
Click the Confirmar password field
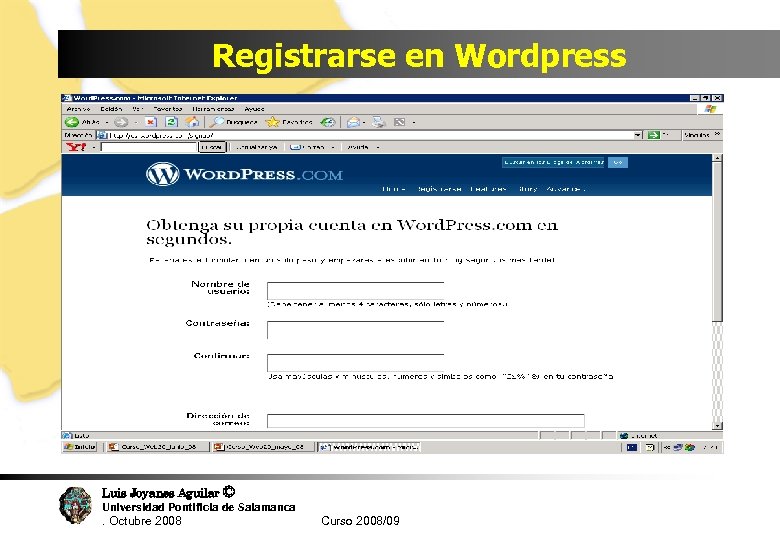(x=355, y=362)
